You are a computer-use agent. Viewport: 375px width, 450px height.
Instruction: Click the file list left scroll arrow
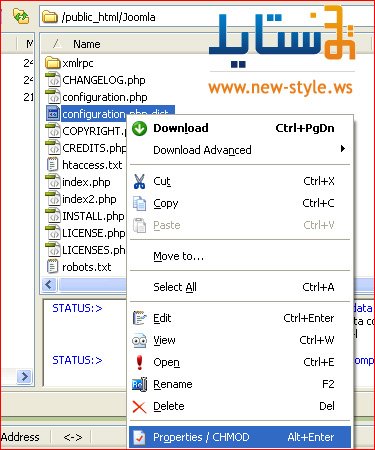coord(49,285)
